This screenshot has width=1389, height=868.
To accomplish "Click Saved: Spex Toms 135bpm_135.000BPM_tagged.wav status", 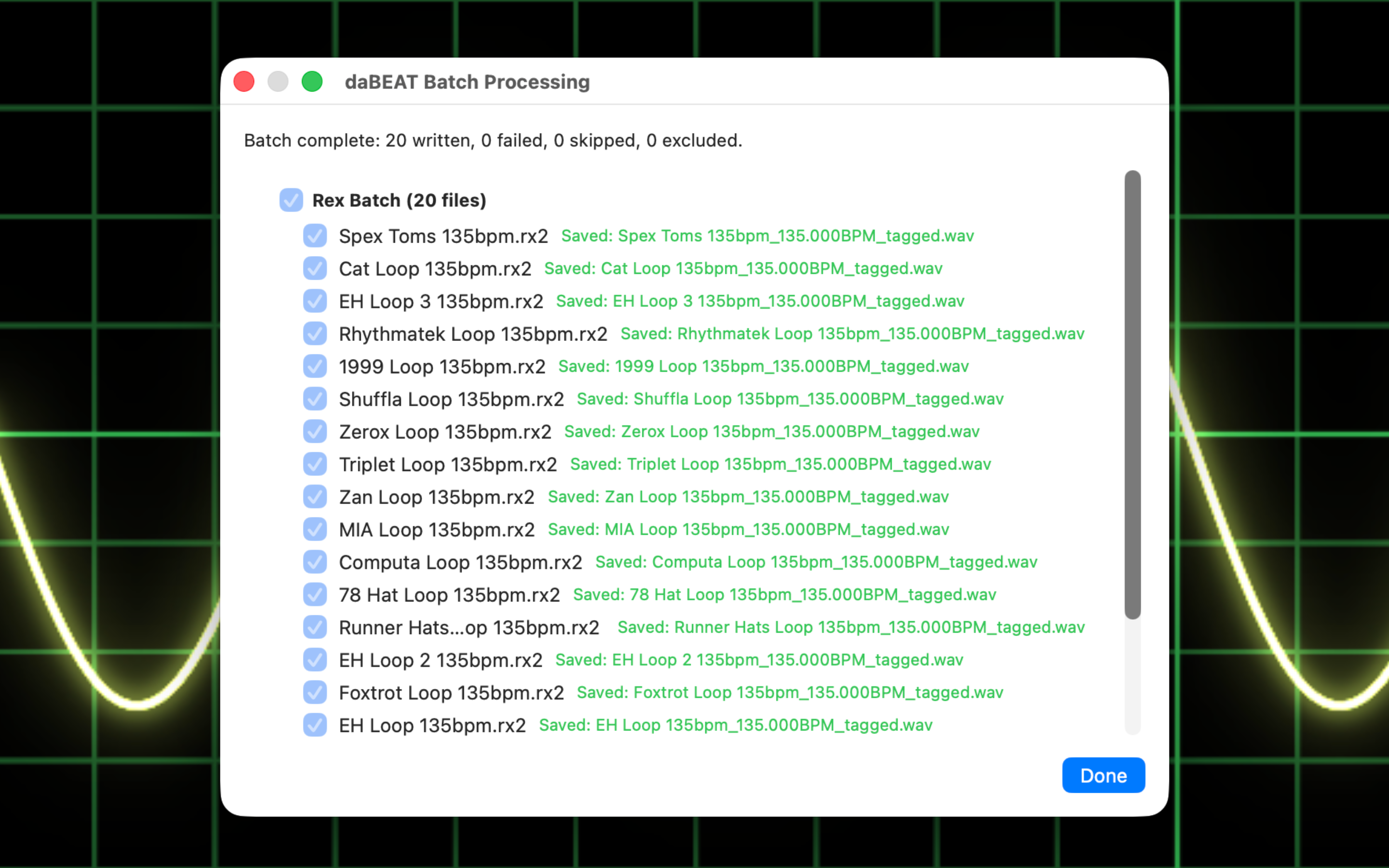I will click(767, 236).
